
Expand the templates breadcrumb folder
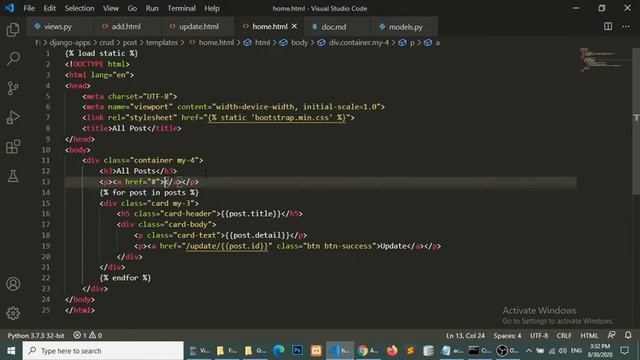click(162, 42)
